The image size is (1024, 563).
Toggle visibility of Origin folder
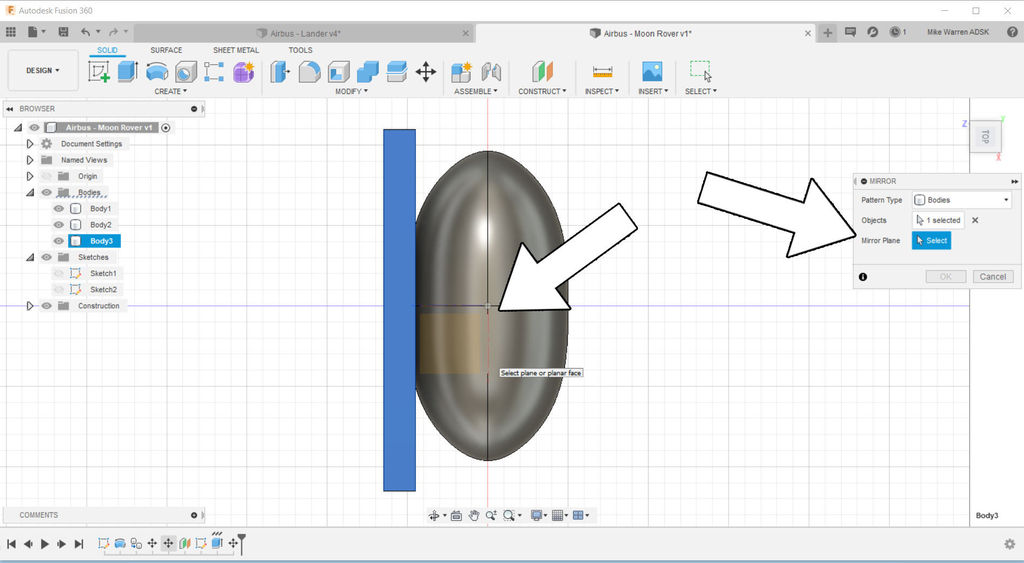click(x=46, y=176)
